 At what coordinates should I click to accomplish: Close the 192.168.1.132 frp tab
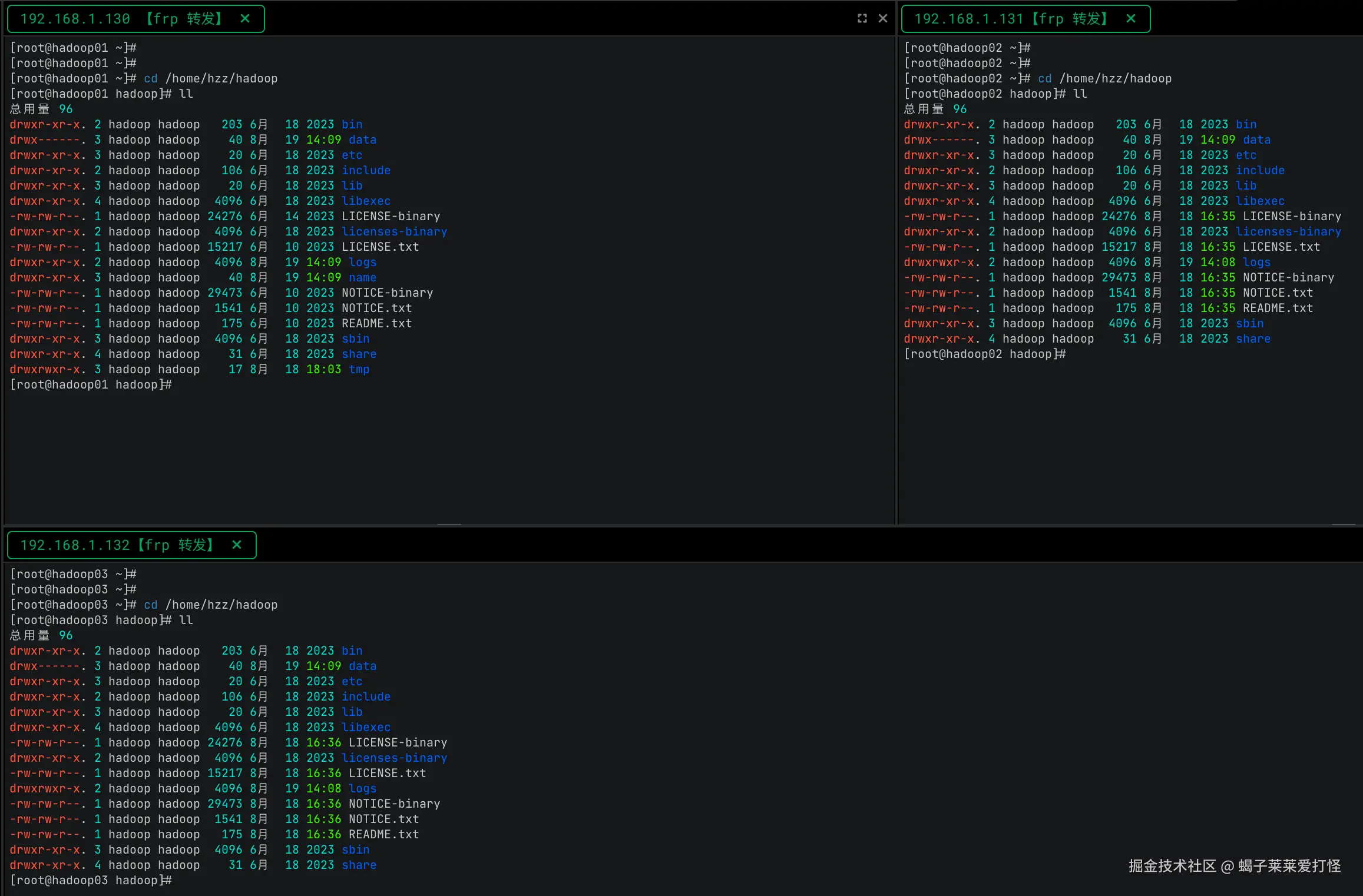pos(237,545)
